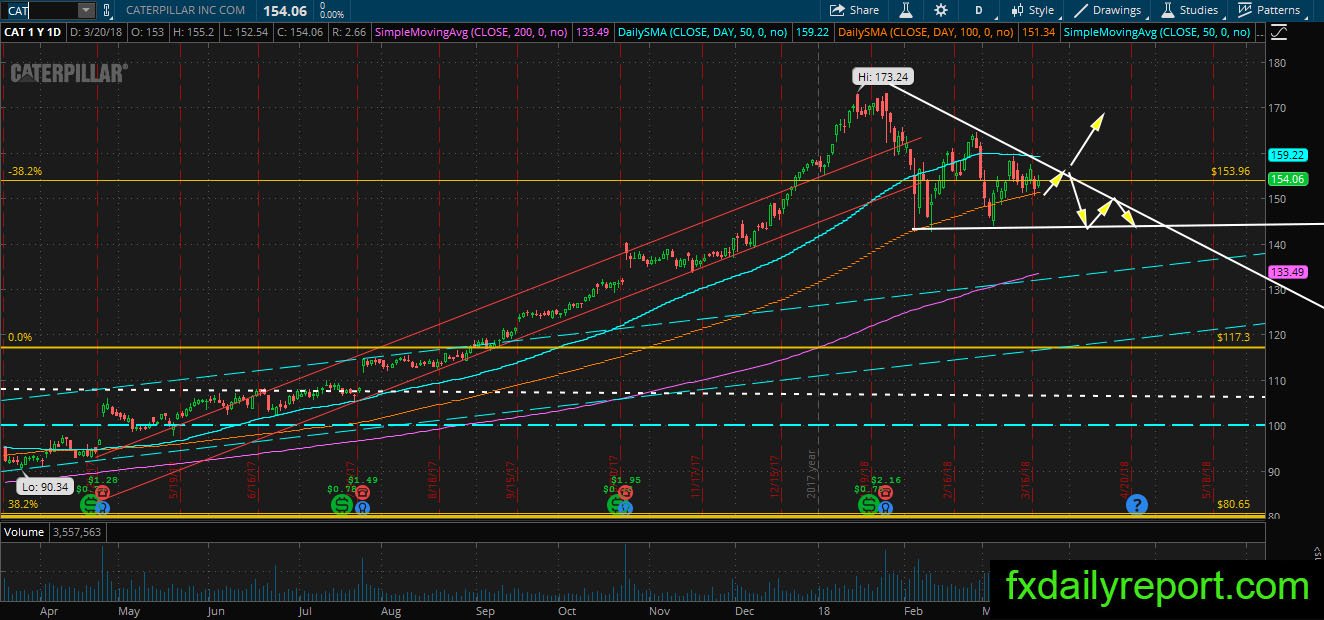This screenshot has height=620, width=1324.
Task: Click the Volume panel label
Action: coord(24,532)
